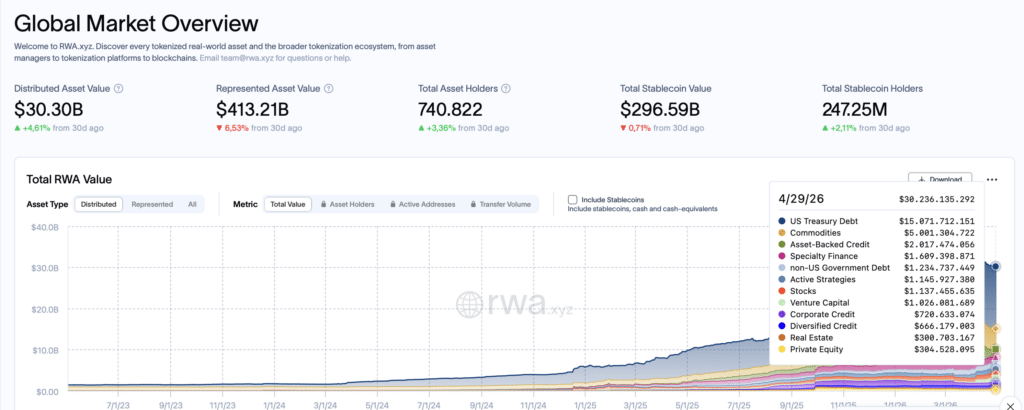Image resolution: width=1024 pixels, height=410 pixels.
Task: Click the $20.0B y-axis label
Action: pos(44,309)
